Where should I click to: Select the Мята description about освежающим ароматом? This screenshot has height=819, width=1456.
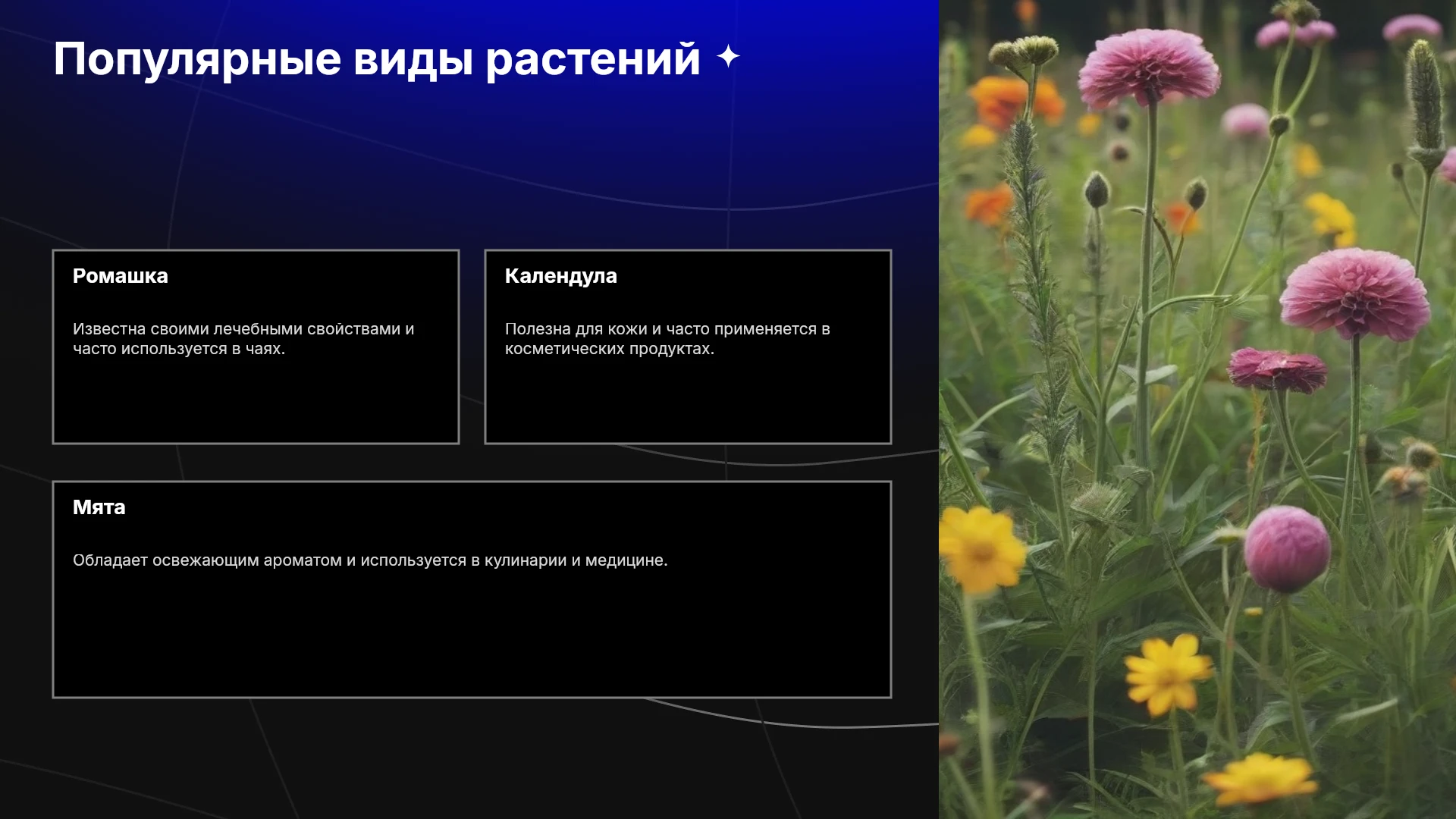point(370,560)
